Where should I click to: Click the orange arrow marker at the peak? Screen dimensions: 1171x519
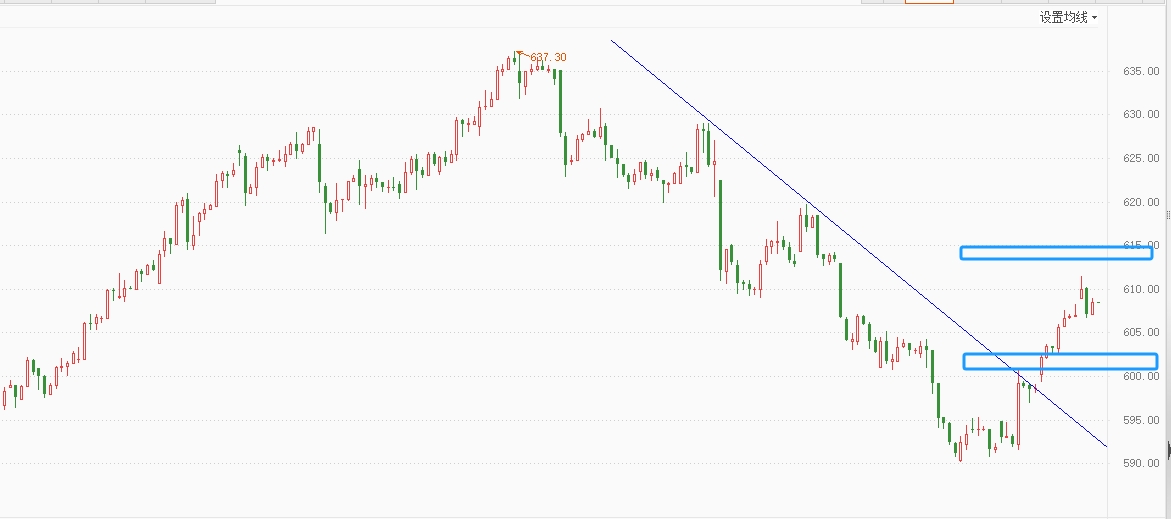tap(519, 54)
